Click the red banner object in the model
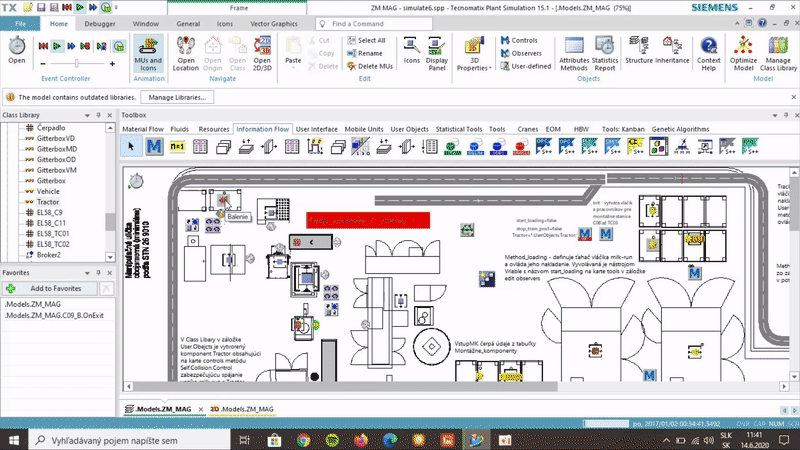 [368, 220]
